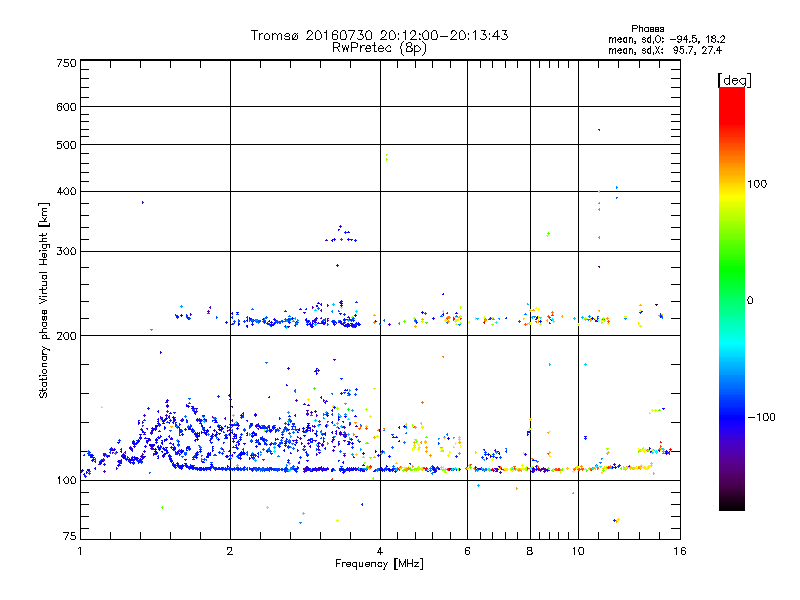Viewport: 800px width, 600px height.
Task: Click the y-axis tick label "600"
Action: tap(66, 107)
